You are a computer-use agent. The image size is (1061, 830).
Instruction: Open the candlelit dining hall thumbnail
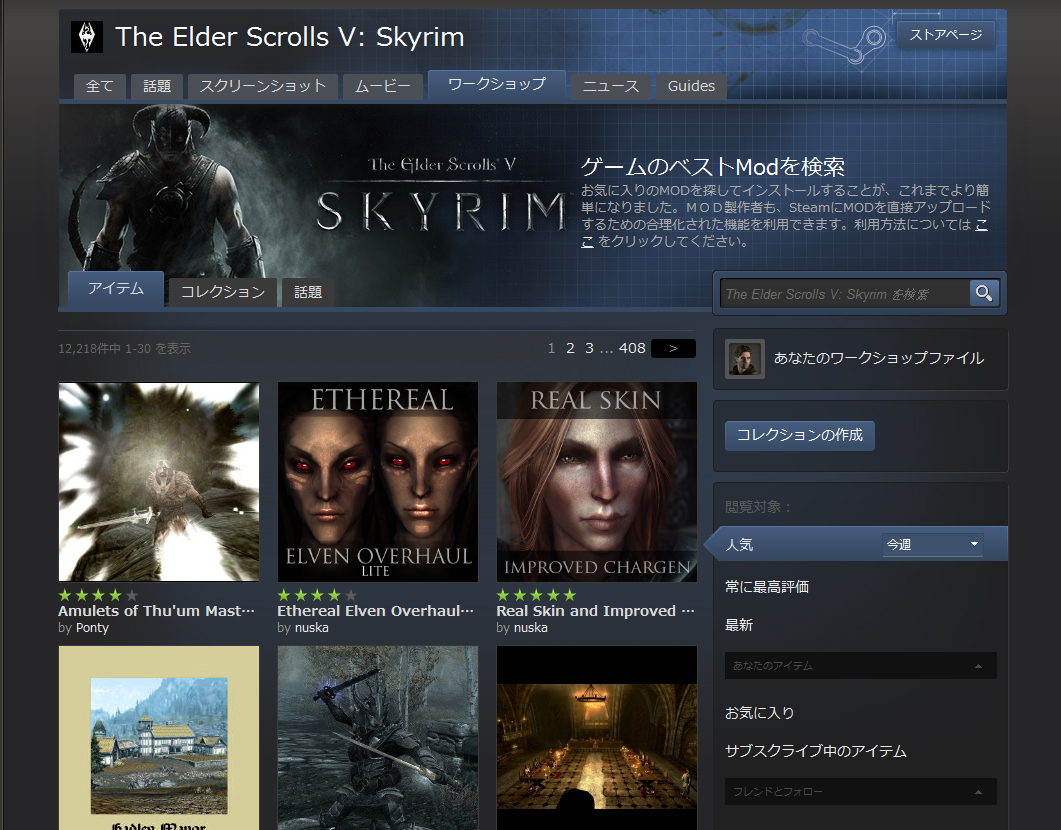[596, 738]
